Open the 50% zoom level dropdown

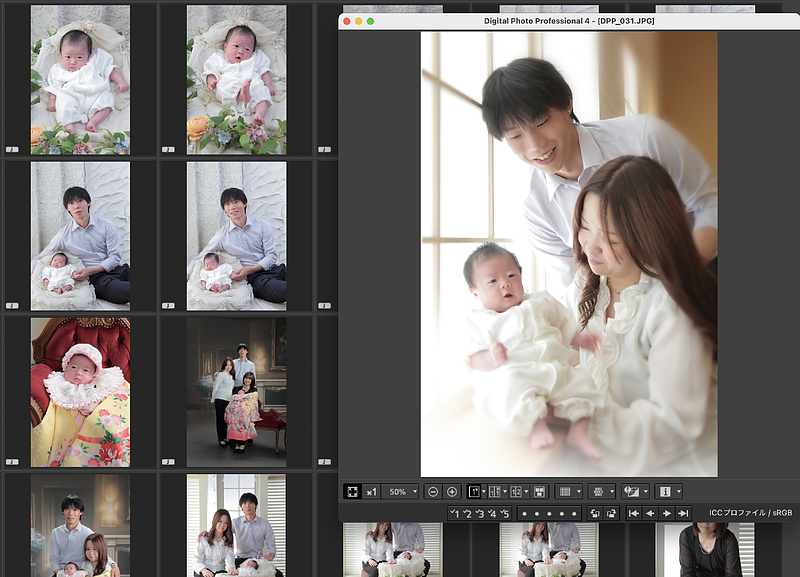(x=402, y=492)
